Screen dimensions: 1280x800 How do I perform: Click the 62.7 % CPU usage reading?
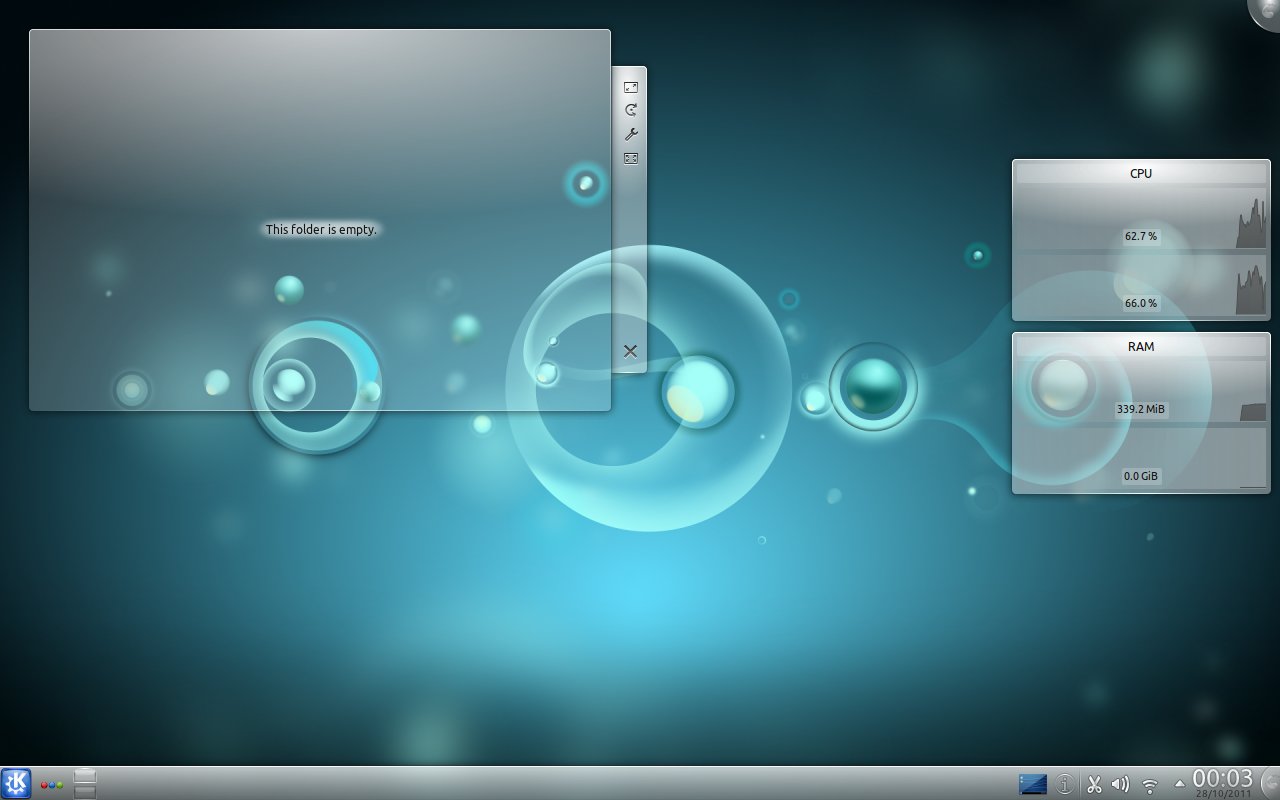(x=1141, y=237)
